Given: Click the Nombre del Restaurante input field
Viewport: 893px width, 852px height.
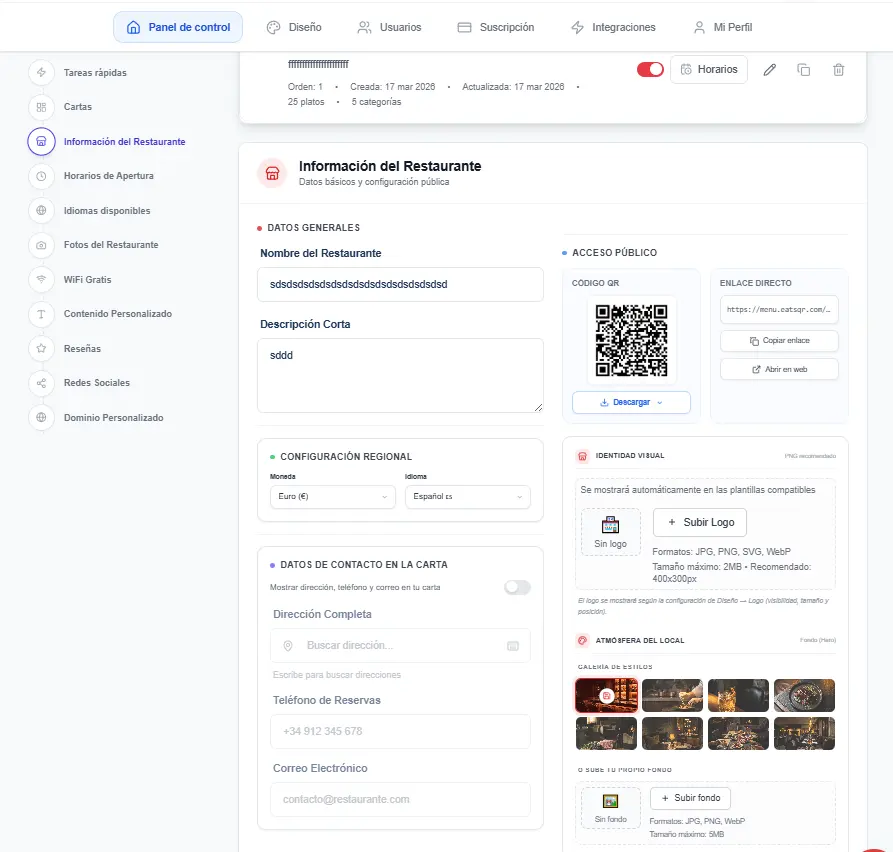Looking at the screenshot, I should coord(400,284).
